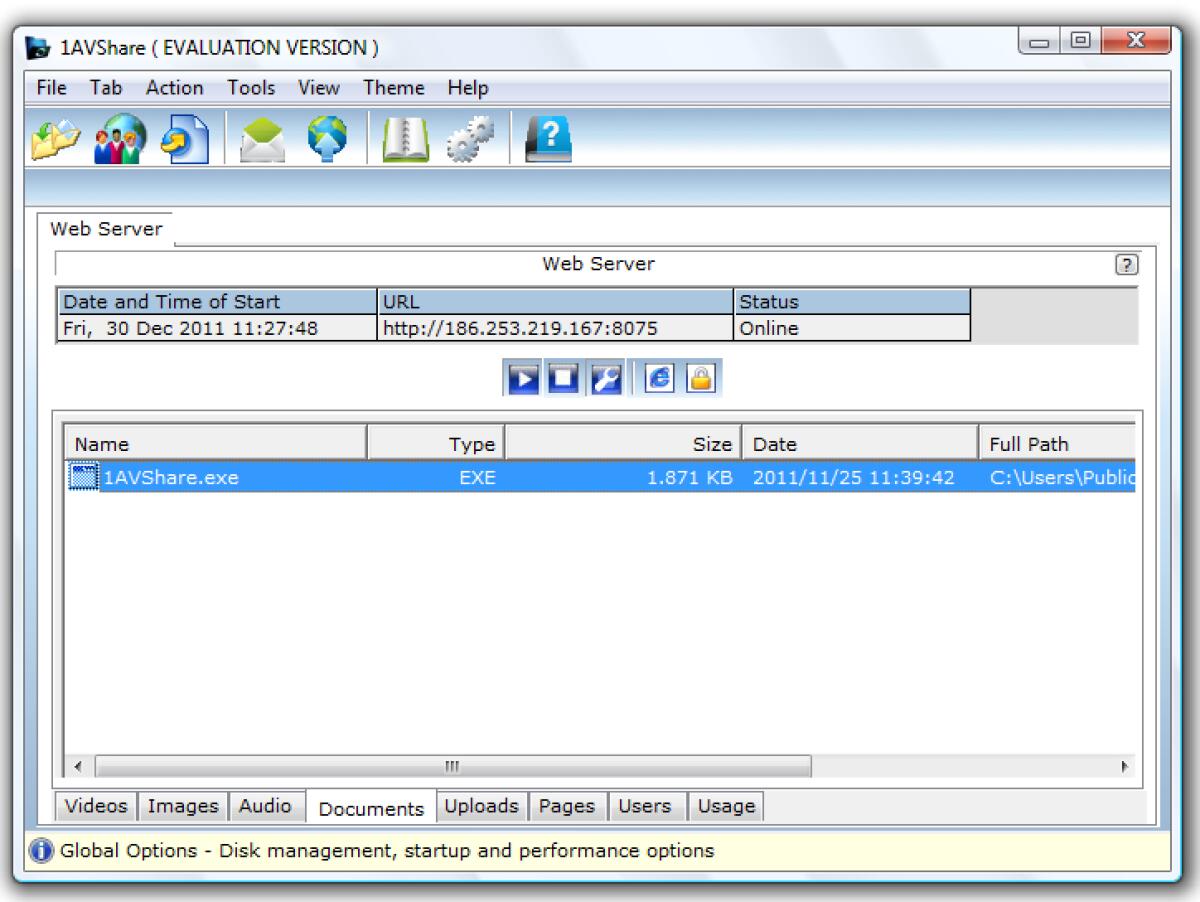Select the 1AVShare.exe file row
Viewport: 1200px width, 902px height.
400,477
